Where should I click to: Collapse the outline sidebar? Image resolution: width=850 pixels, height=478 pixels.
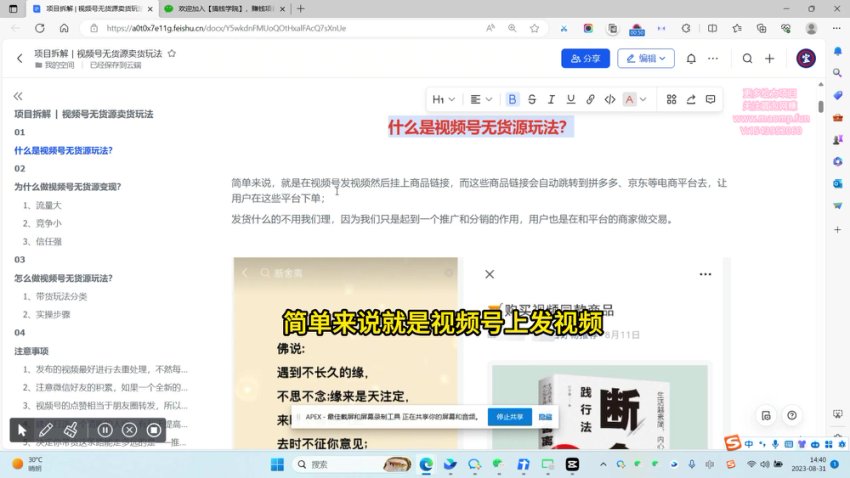[18, 96]
